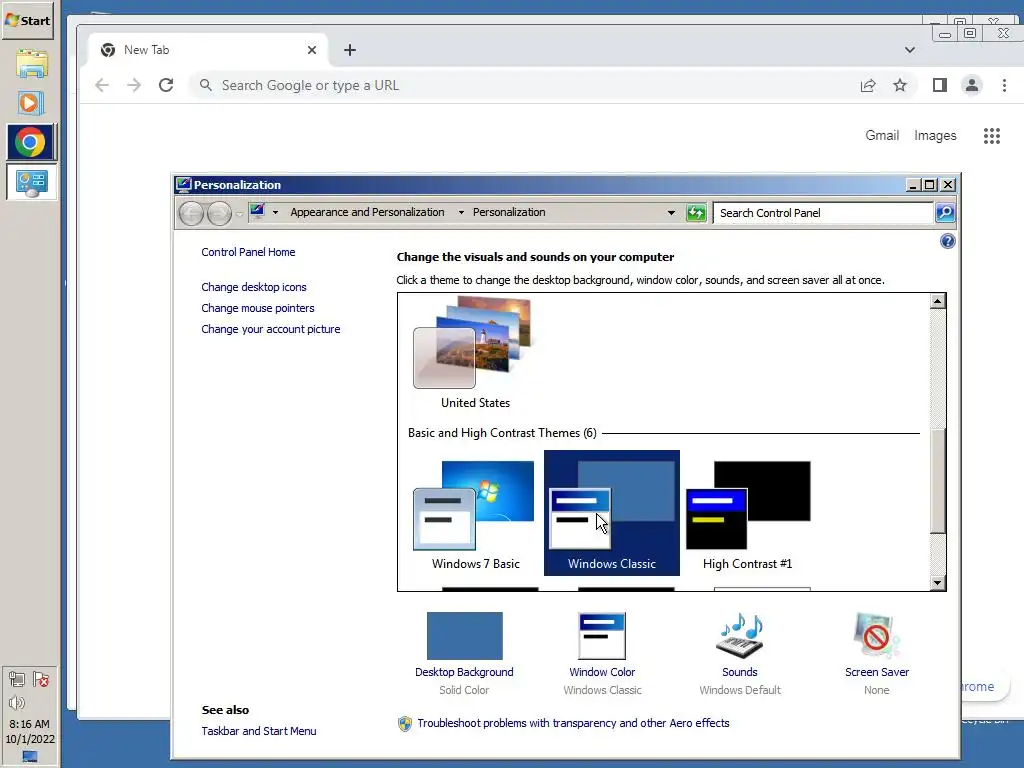This screenshot has height=768, width=1024.
Task: Click the Personalization back arrow button
Action: [191, 213]
